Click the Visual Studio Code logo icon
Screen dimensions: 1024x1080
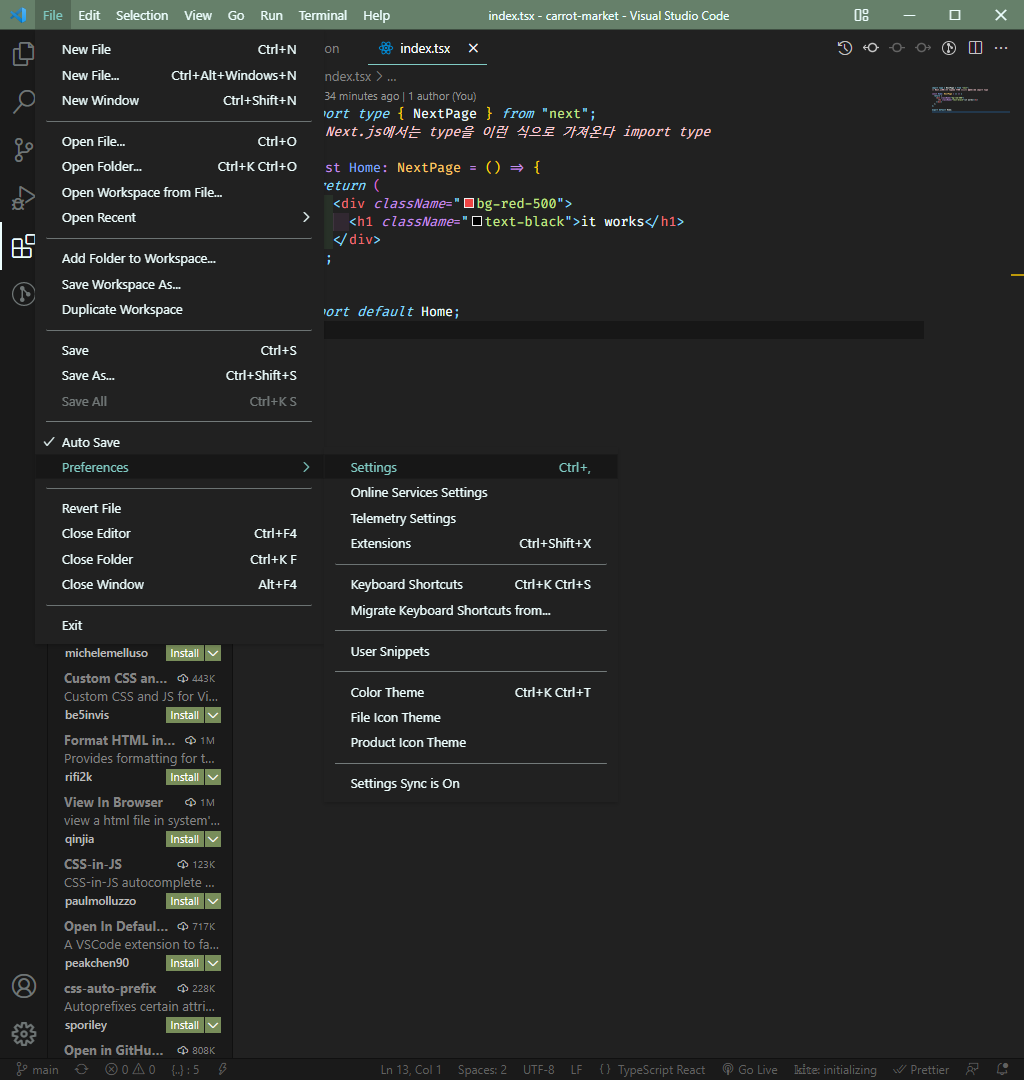coord(18,15)
